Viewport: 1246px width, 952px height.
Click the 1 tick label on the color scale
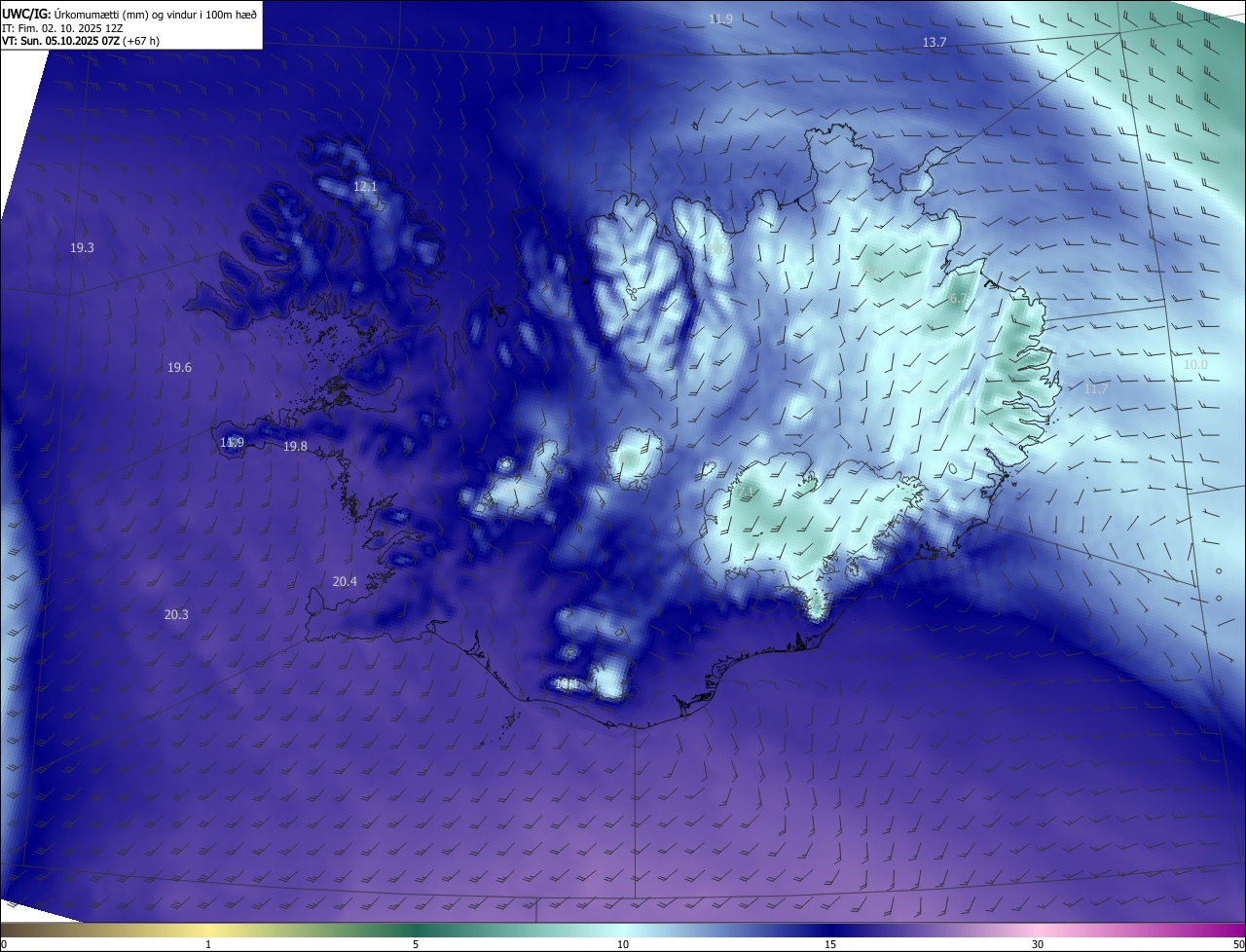[208, 944]
